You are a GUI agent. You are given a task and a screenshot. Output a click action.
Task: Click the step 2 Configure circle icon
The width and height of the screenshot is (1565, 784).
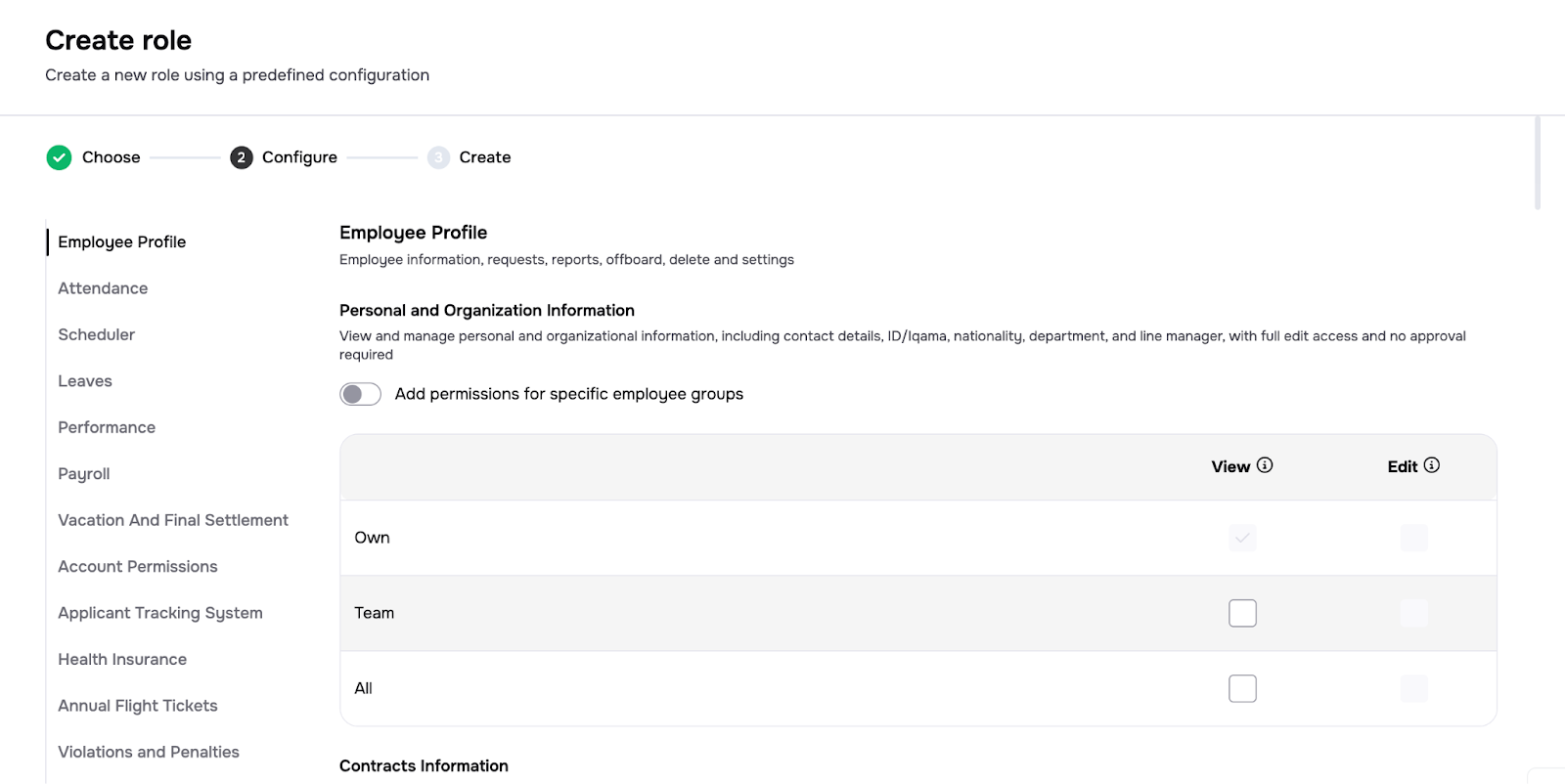(242, 157)
